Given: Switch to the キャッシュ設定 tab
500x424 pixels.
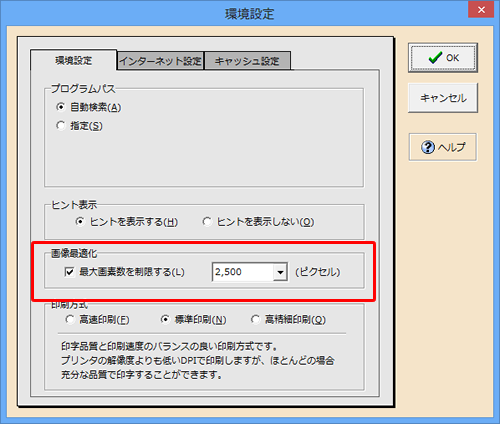Looking at the screenshot, I should (247, 61).
